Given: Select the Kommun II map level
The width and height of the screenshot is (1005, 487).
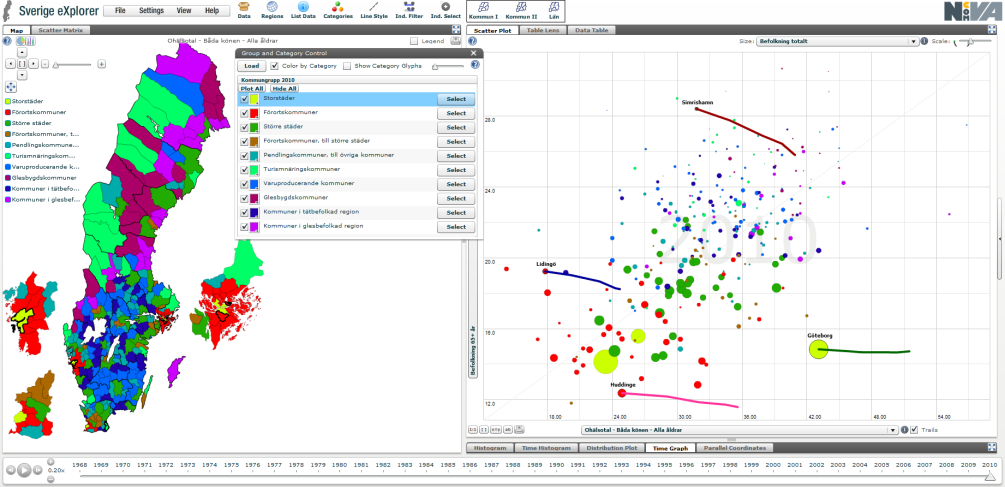Looking at the screenshot, I should click(521, 10).
